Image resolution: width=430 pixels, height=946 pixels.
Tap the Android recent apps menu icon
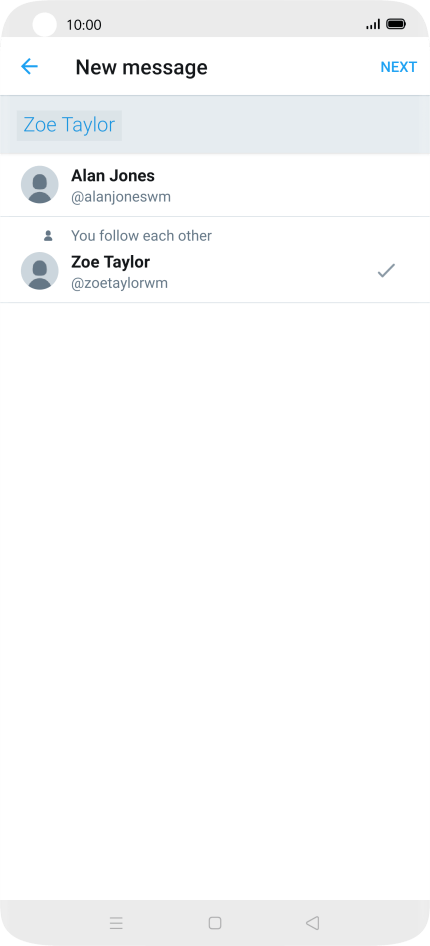[116, 922]
